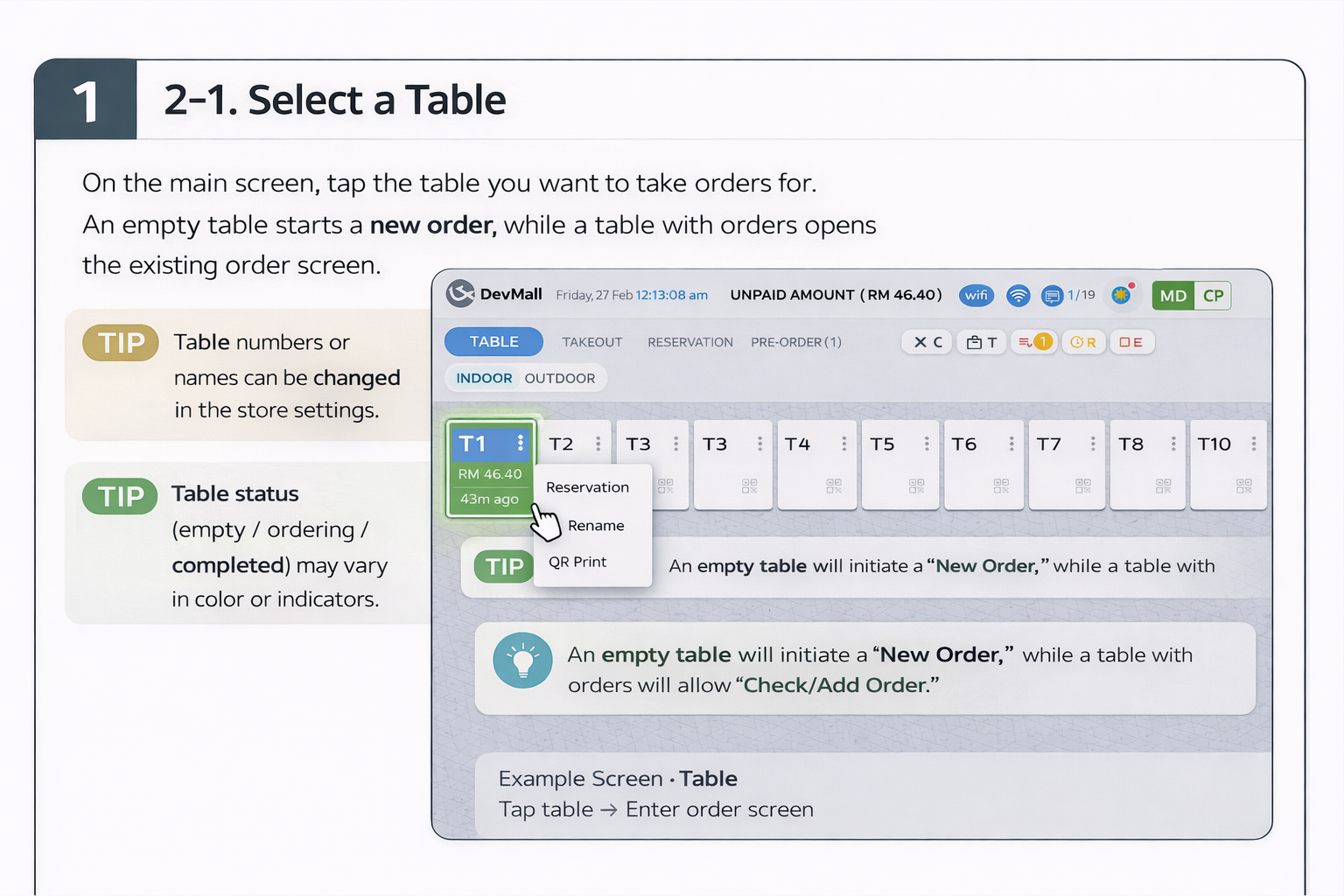Open the message counter icon showing 1/19

(x=1052, y=296)
